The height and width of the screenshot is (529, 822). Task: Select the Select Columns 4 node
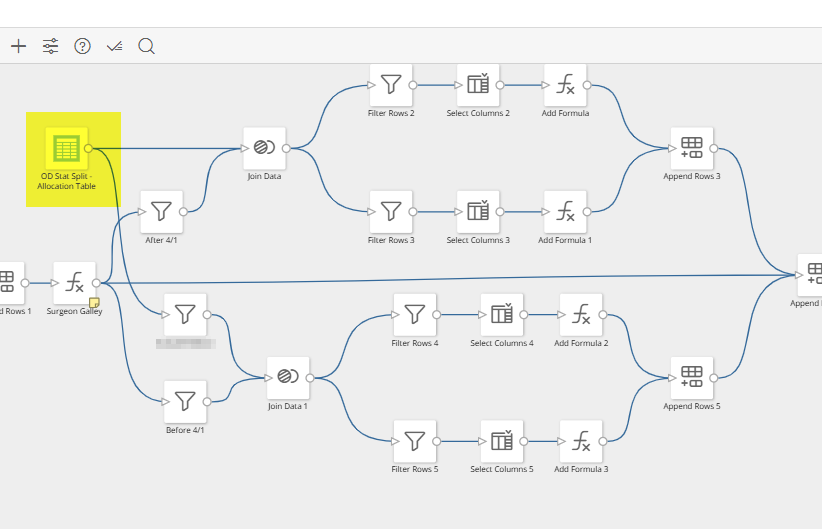[502, 315]
